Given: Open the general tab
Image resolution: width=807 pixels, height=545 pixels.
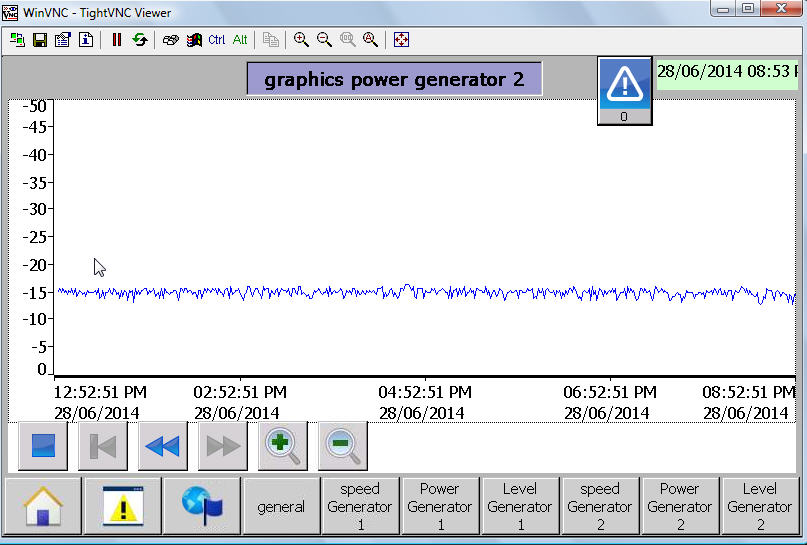Looking at the screenshot, I should pos(281,506).
